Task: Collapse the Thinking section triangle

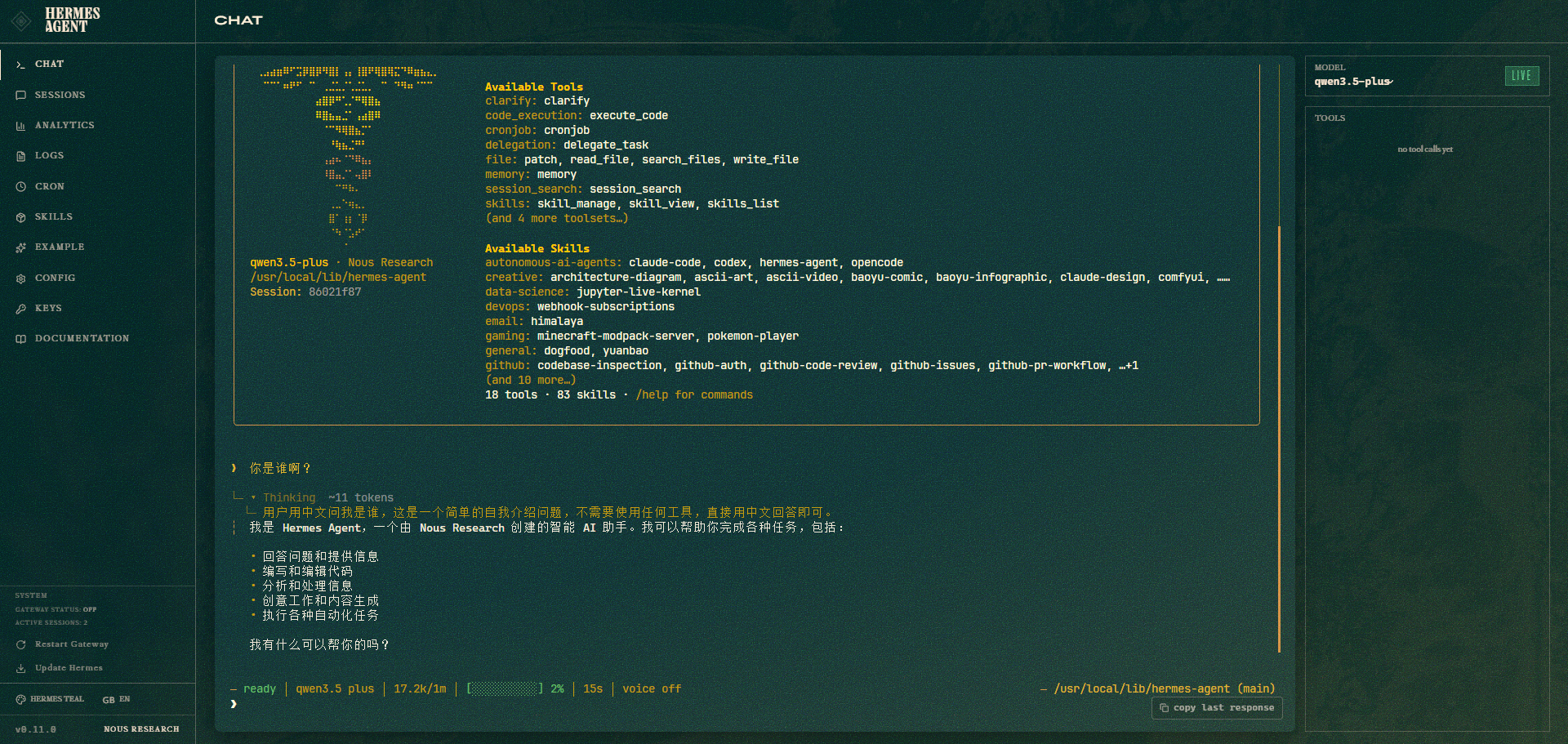Action: click(253, 497)
